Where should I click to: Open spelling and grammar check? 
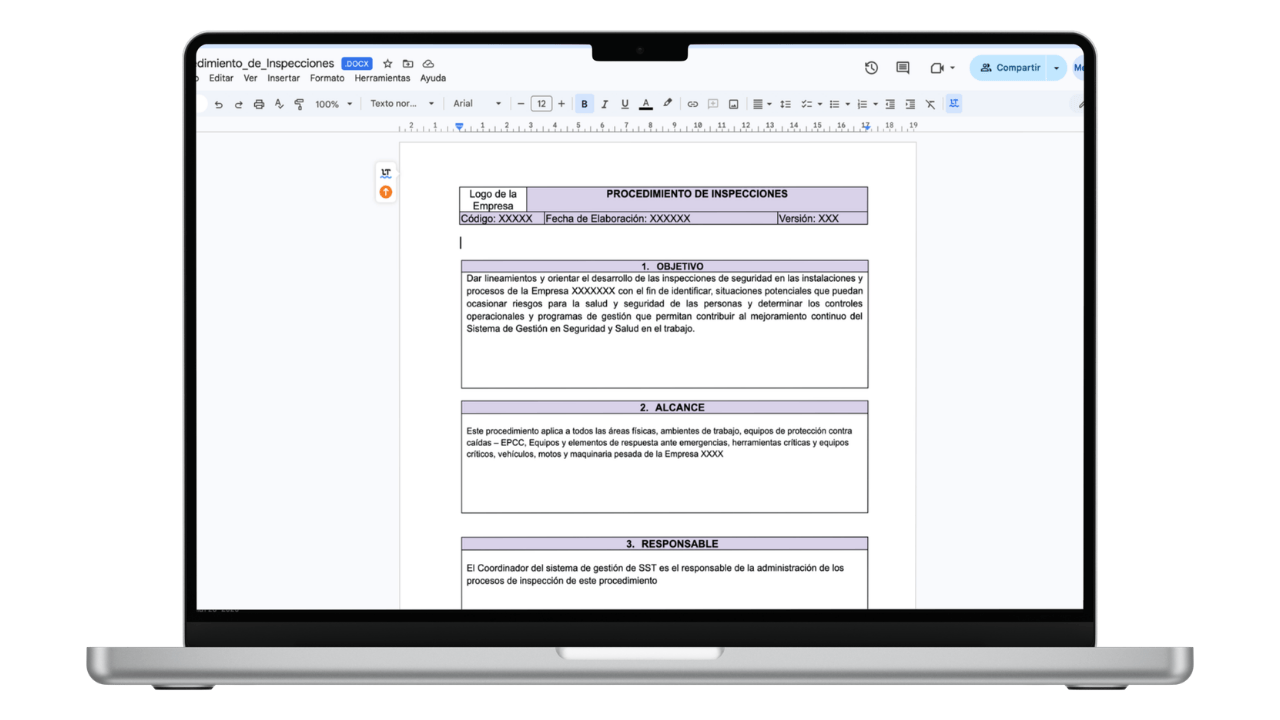[x=279, y=103]
